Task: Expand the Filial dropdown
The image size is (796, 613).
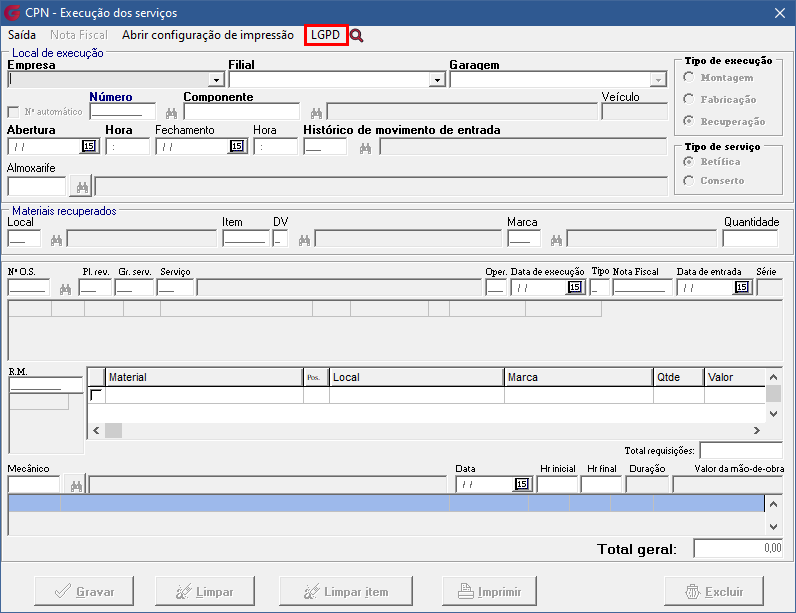Action: 437,80
